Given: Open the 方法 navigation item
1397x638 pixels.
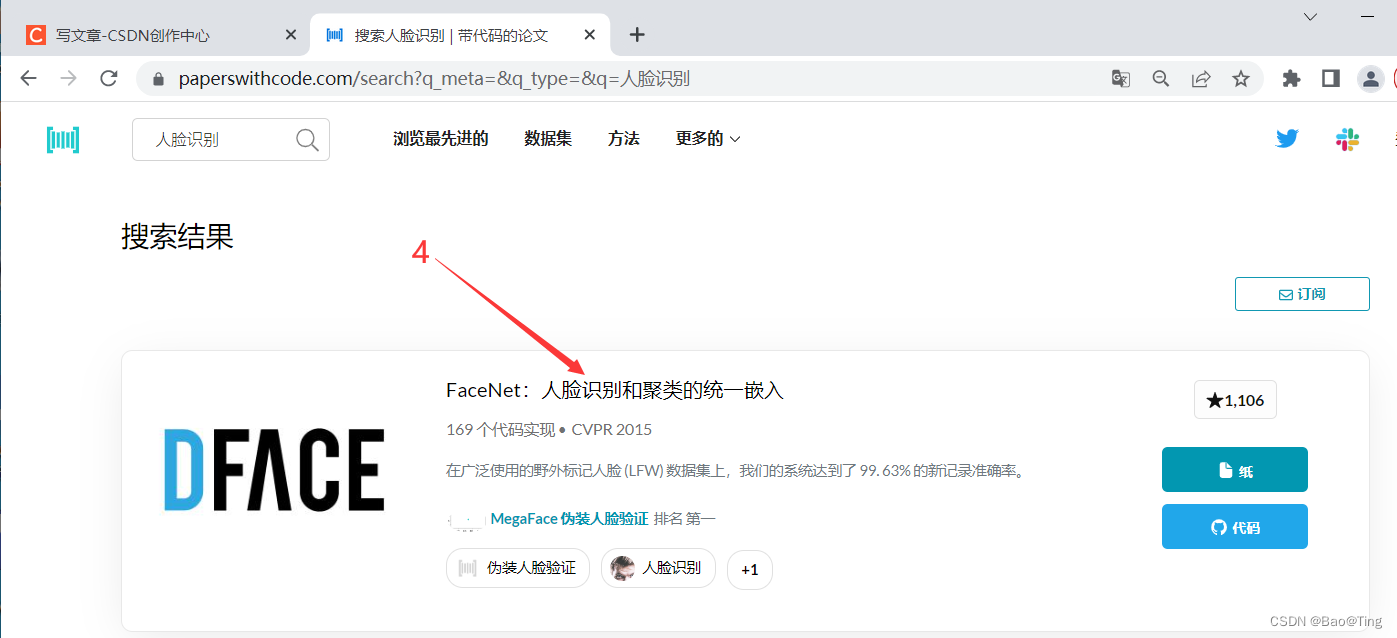Looking at the screenshot, I should click(624, 139).
